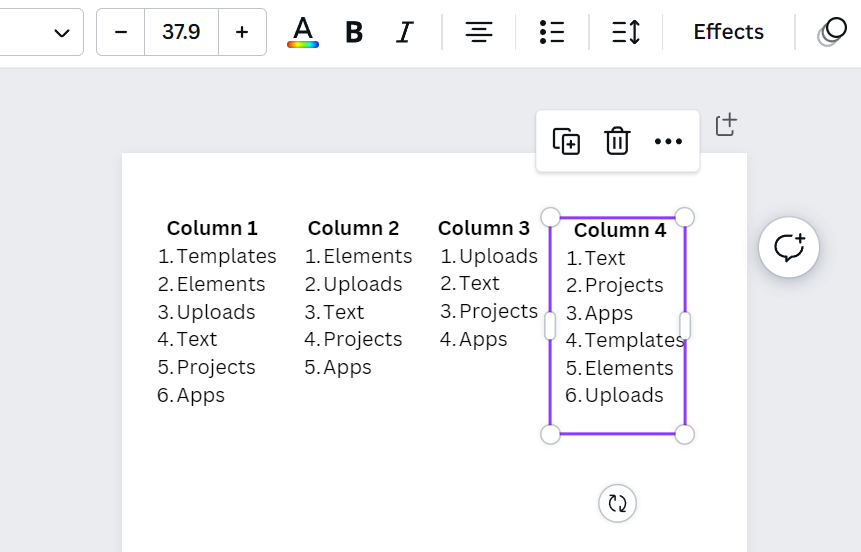Image resolution: width=861 pixels, height=552 pixels.
Task: Toggle italic formatting
Action: pyautogui.click(x=404, y=32)
